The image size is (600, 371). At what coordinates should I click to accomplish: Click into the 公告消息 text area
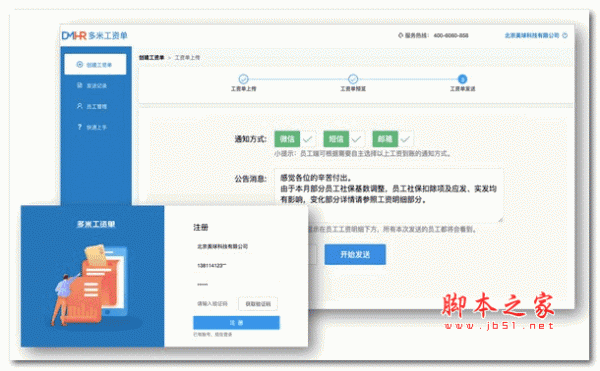coord(388,195)
